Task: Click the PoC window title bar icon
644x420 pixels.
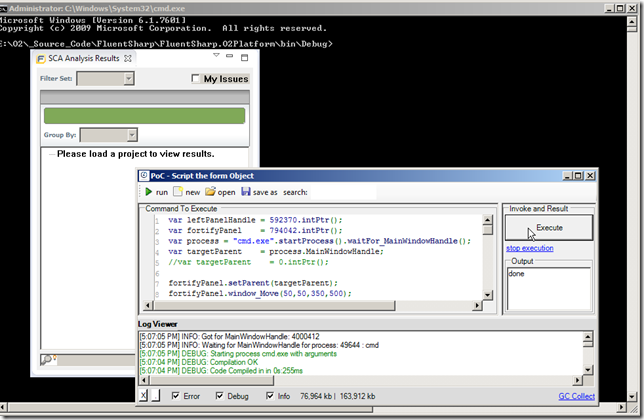Action: pyautogui.click(x=144, y=176)
